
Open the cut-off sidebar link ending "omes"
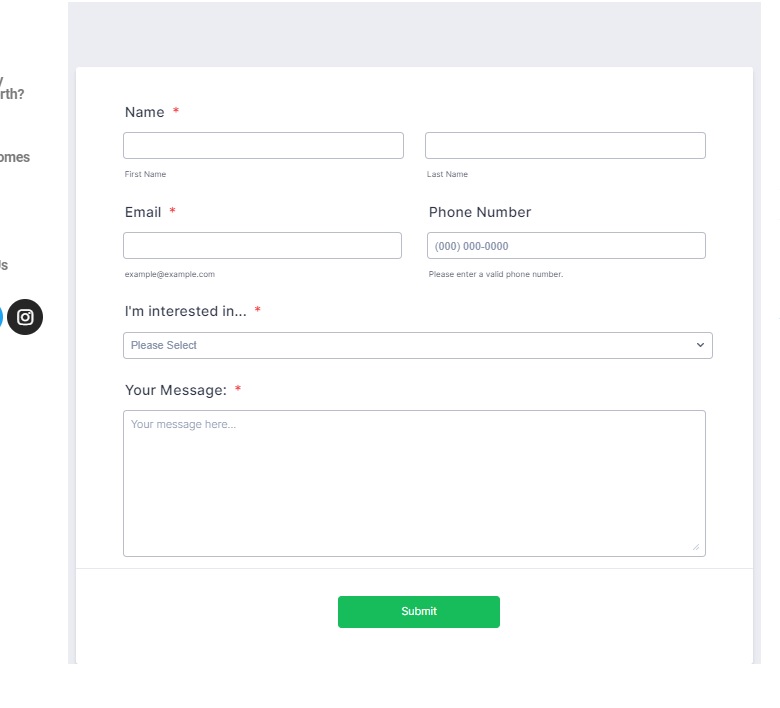point(14,157)
